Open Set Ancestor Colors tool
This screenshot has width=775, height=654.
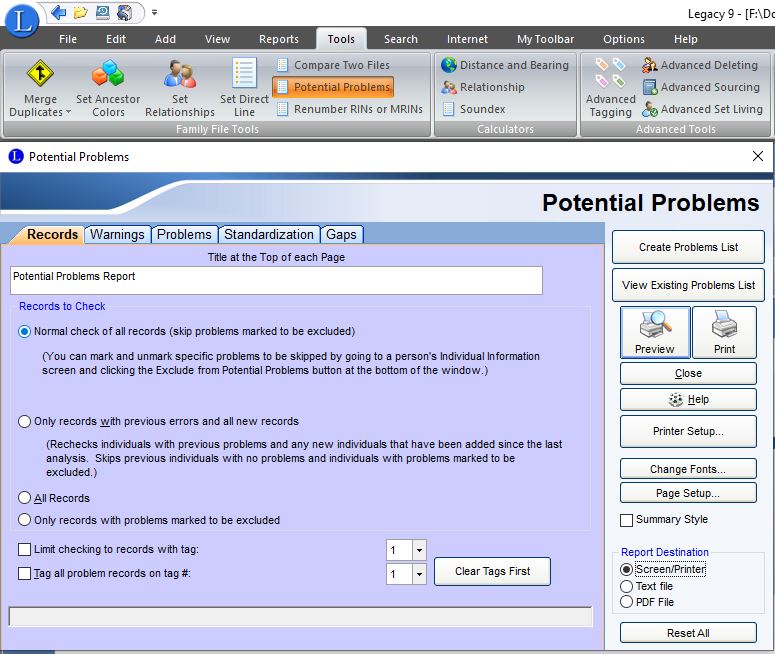click(x=108, y=89)
